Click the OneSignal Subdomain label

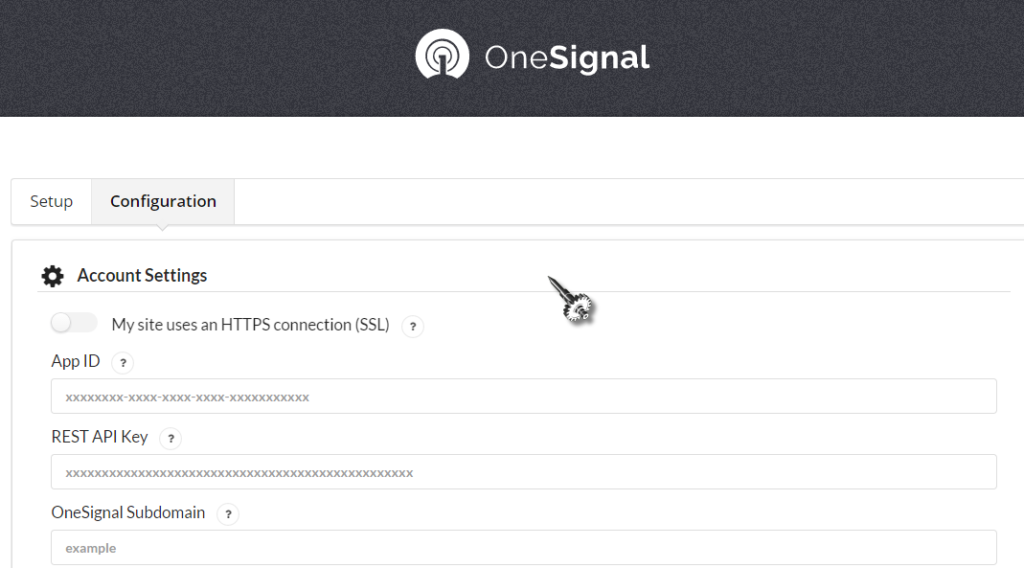(128, 513)
